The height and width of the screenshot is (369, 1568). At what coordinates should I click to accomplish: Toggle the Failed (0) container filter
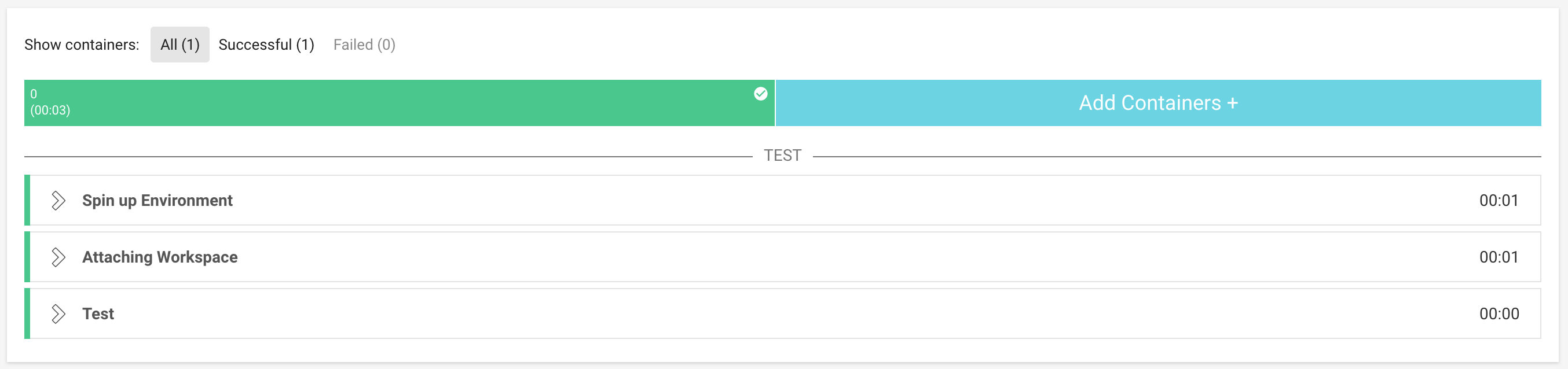click(364, 44)
